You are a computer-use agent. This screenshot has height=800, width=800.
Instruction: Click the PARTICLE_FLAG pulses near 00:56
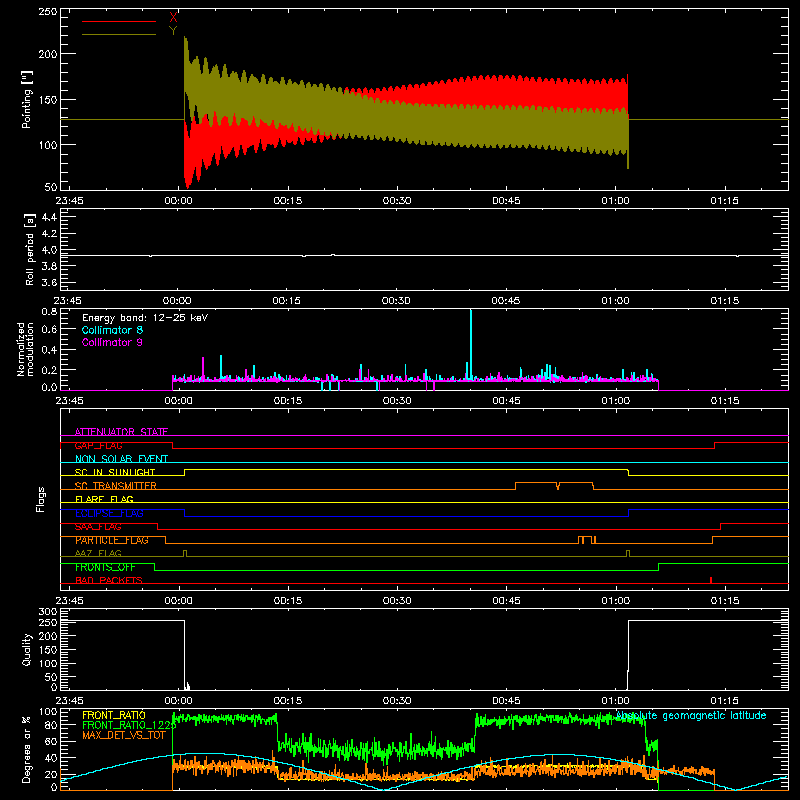point(587,540)
